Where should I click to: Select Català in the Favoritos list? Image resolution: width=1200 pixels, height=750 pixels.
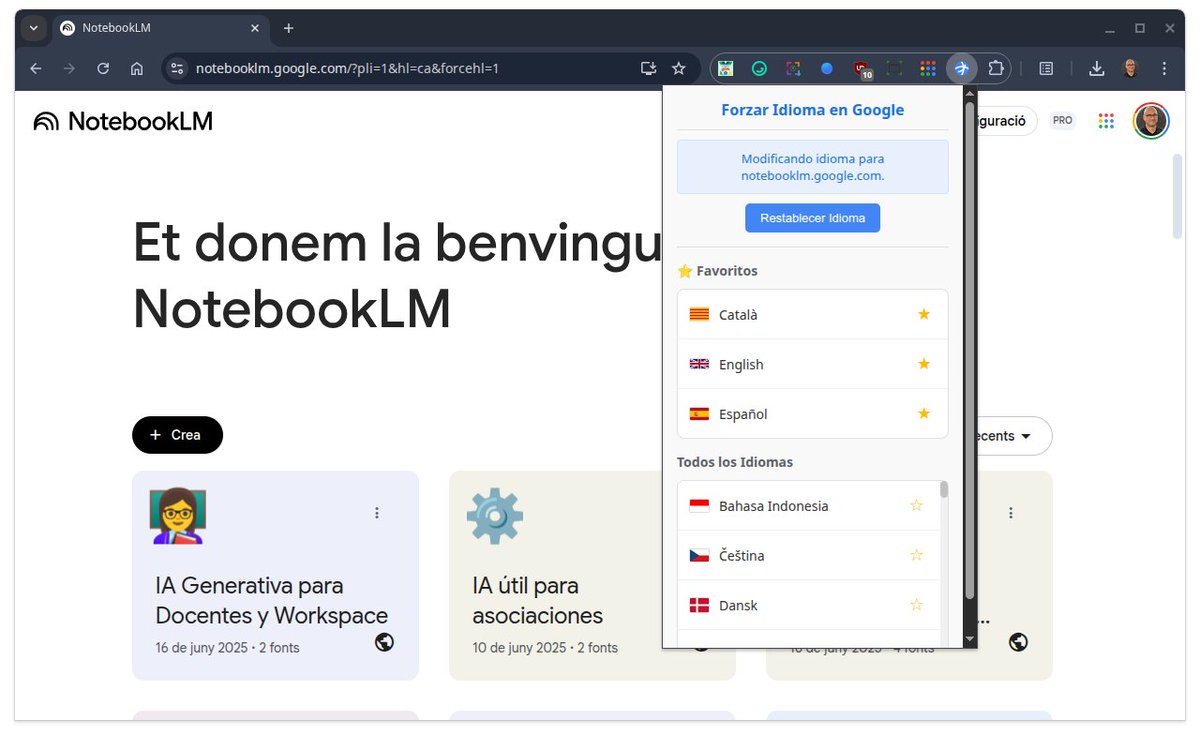812,314
